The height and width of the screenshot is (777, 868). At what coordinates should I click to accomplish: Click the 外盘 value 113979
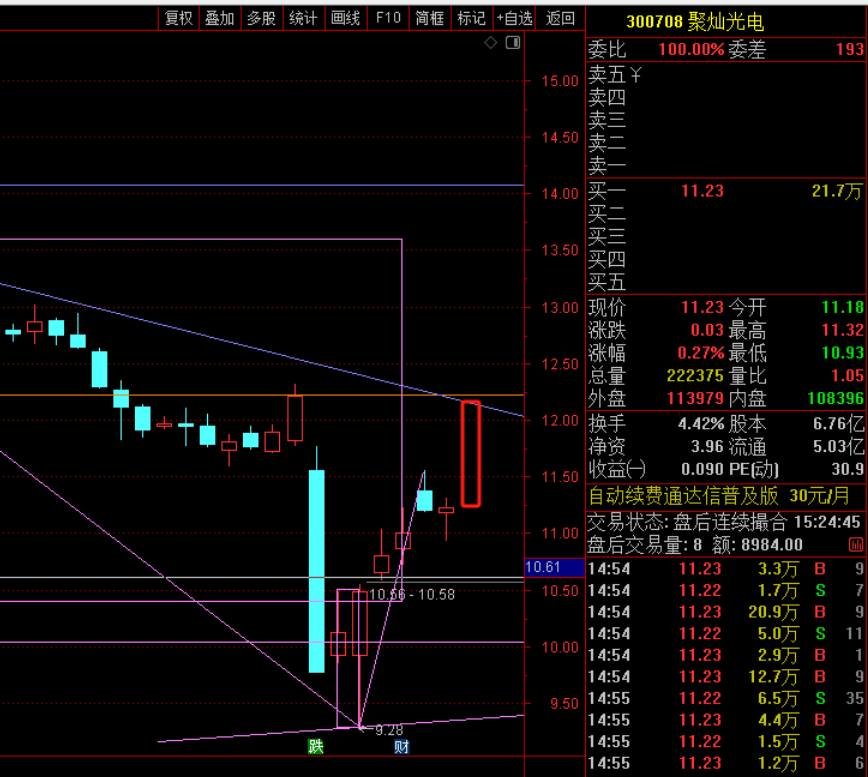point(695,398)
